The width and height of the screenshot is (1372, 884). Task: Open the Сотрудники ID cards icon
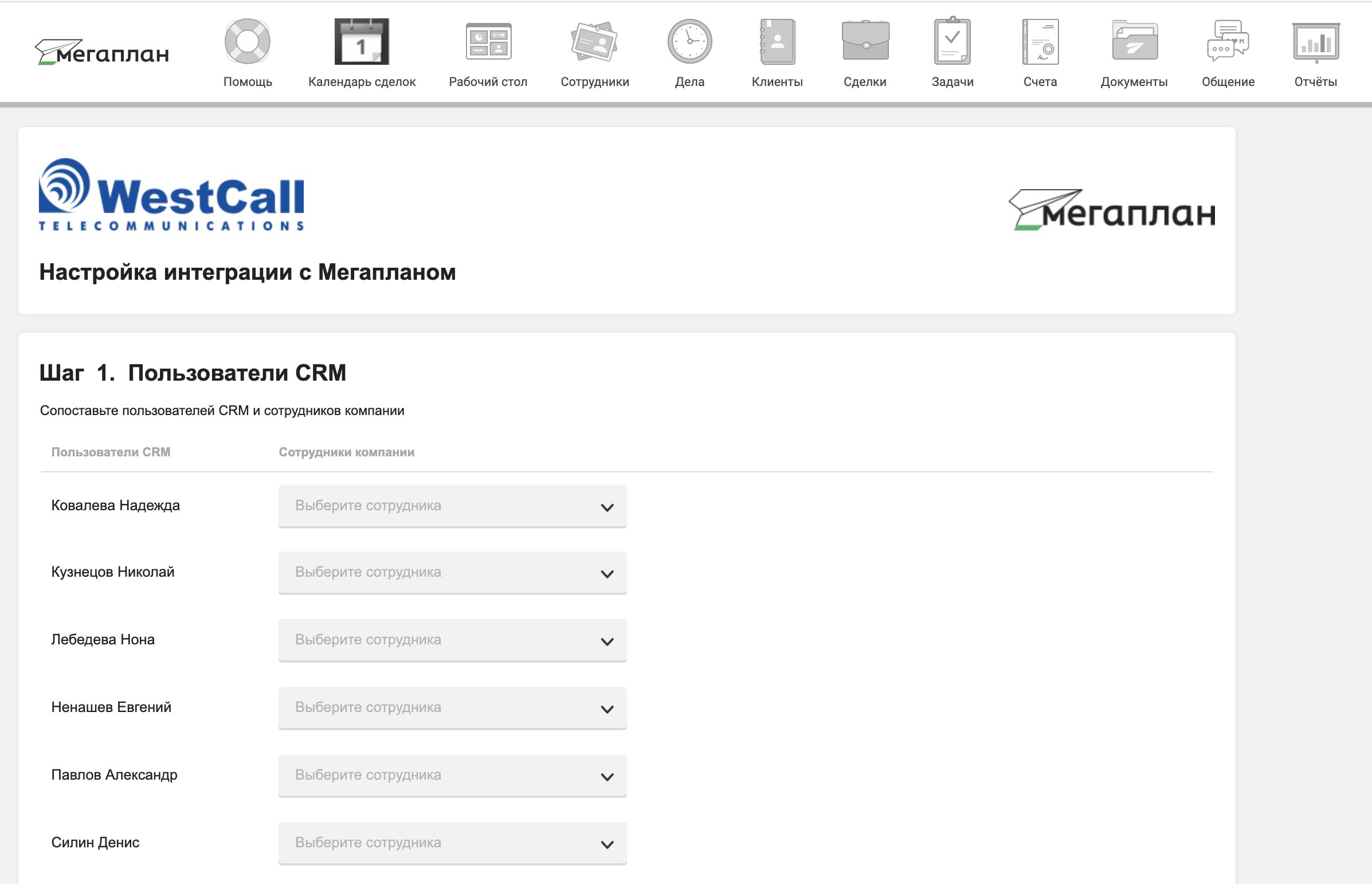[594, 41]
